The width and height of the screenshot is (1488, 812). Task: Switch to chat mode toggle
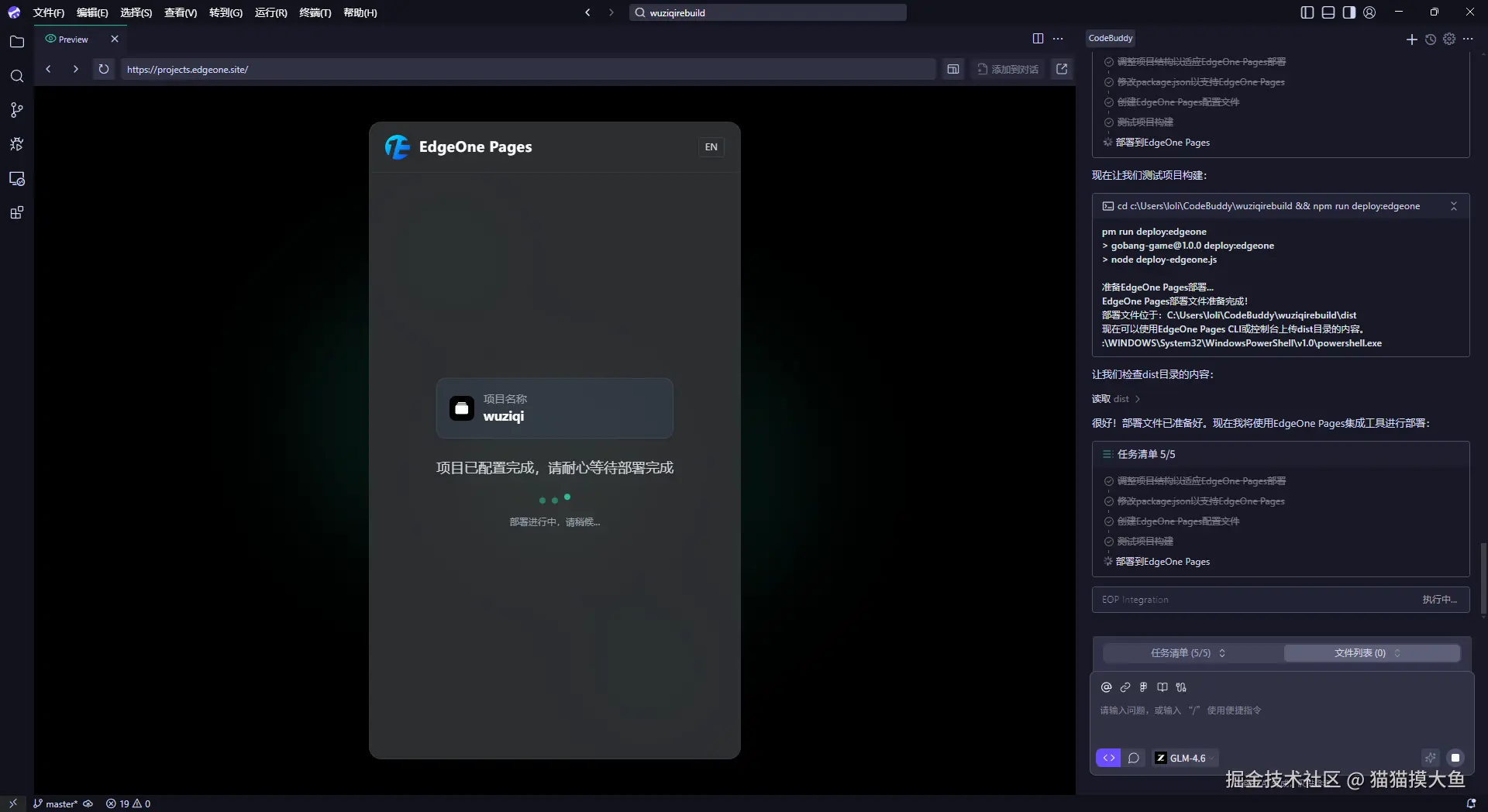[x=1133, y=758]
